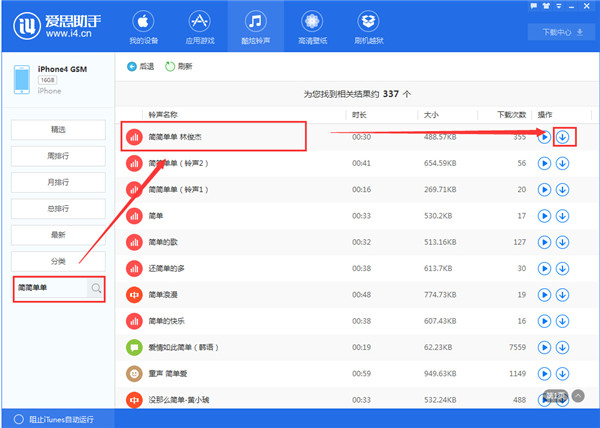
Task: Open the title bar dropdown menu icon
Action: [559, 6]
